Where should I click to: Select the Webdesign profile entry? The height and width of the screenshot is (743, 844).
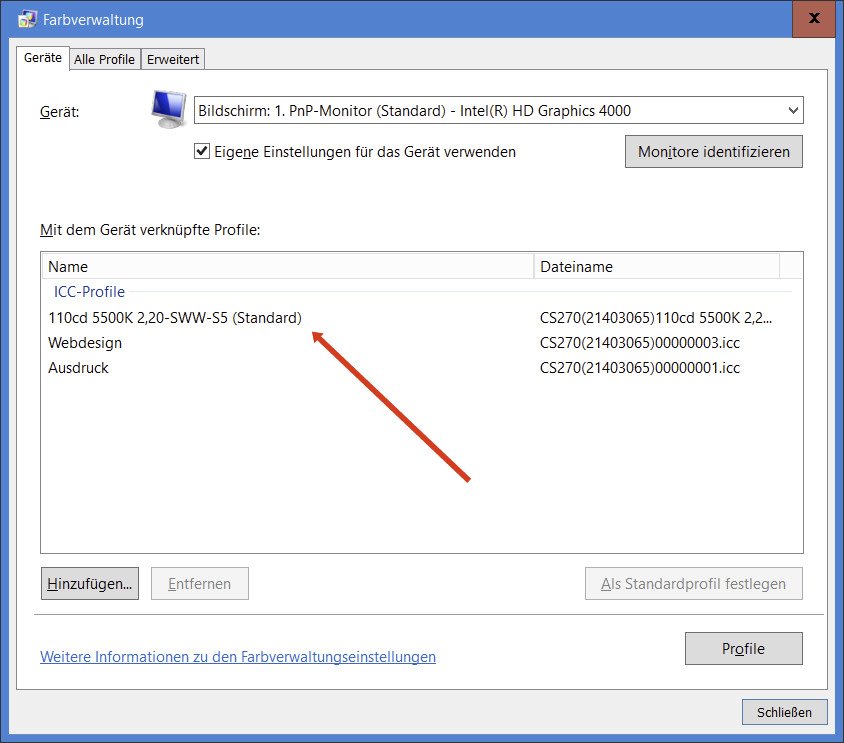[x=85, y=343]
